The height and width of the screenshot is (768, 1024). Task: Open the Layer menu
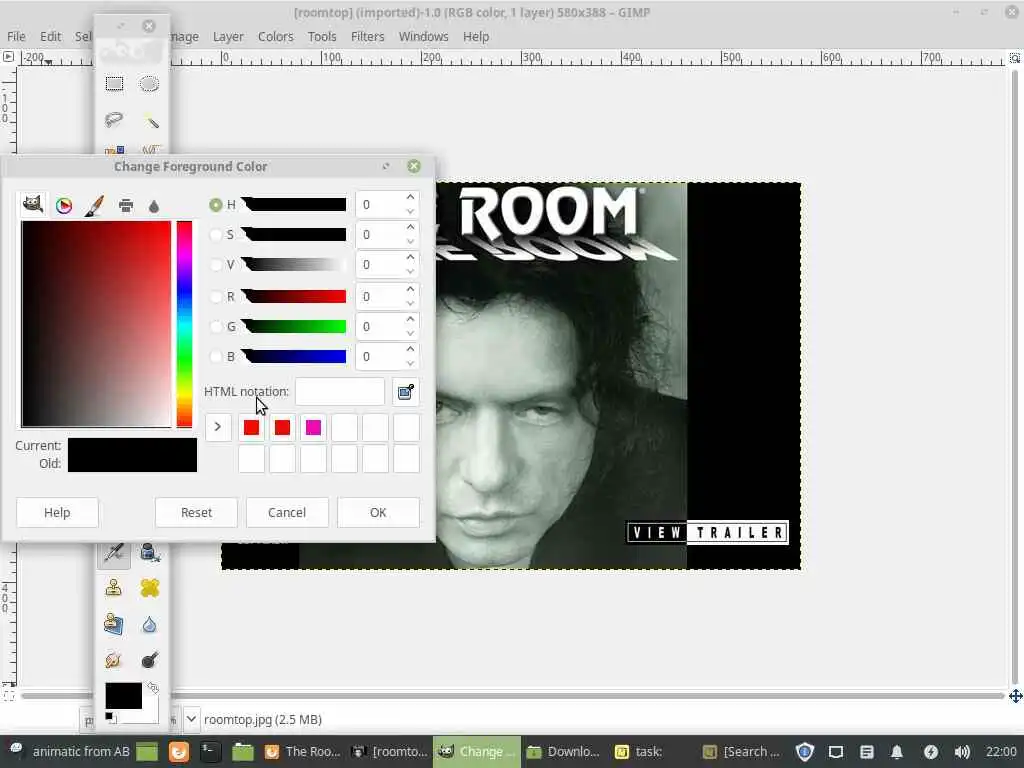pos(228,37)
